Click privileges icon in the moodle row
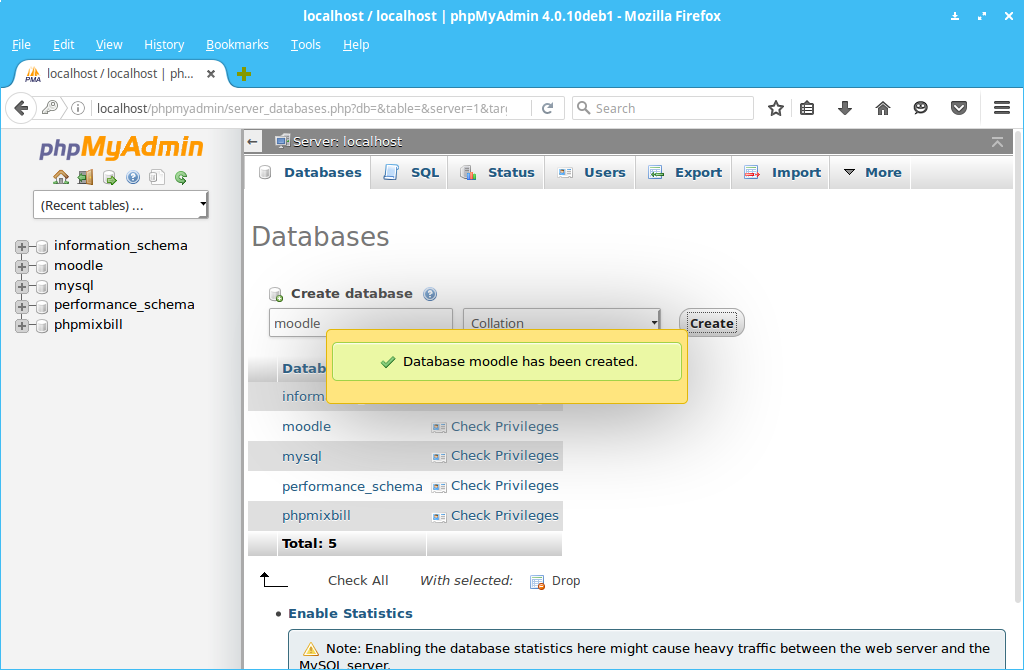Viewport: 1024px width, 670px height. pos(439,427)
